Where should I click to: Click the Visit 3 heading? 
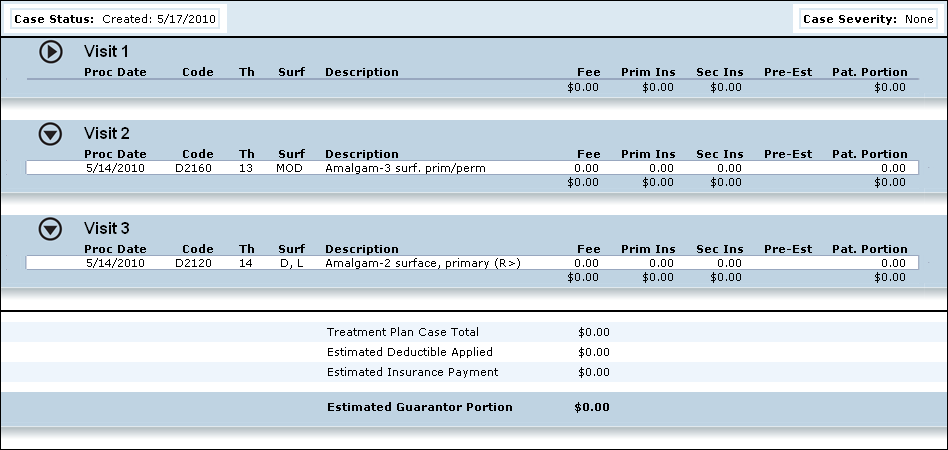107,228
